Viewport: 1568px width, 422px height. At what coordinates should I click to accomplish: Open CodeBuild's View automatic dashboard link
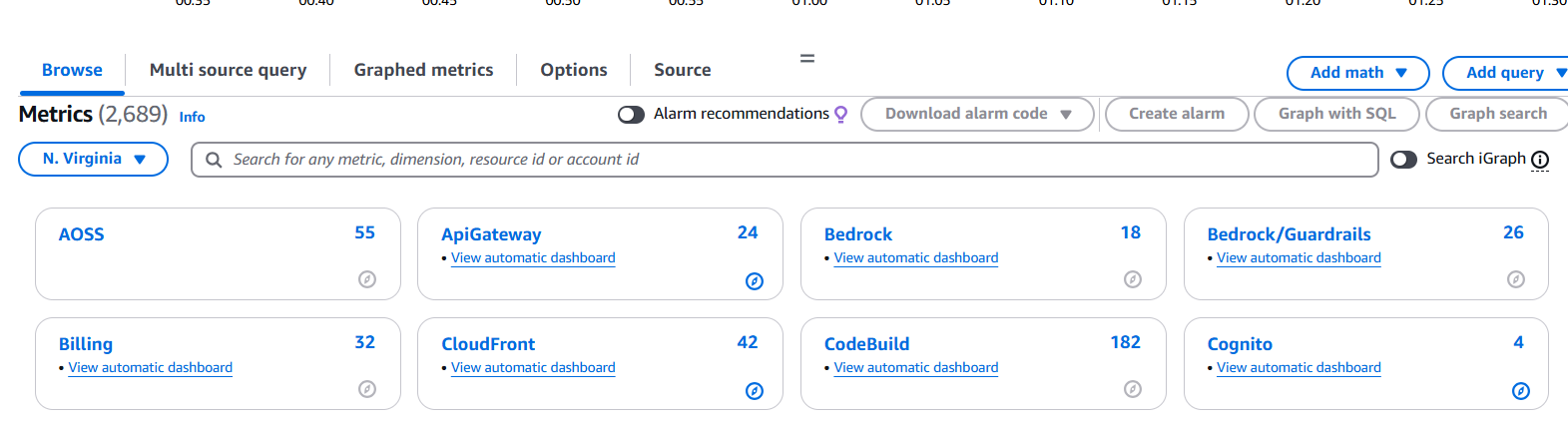(915, 367)
